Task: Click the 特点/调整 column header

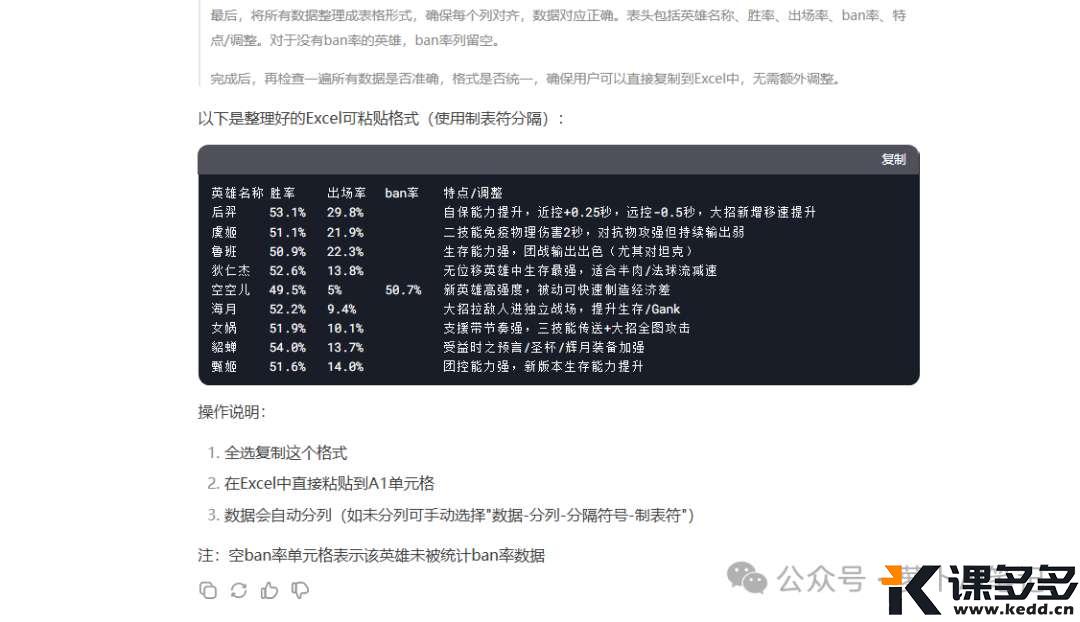Action: pyautogui.click(x=472, y=193)
